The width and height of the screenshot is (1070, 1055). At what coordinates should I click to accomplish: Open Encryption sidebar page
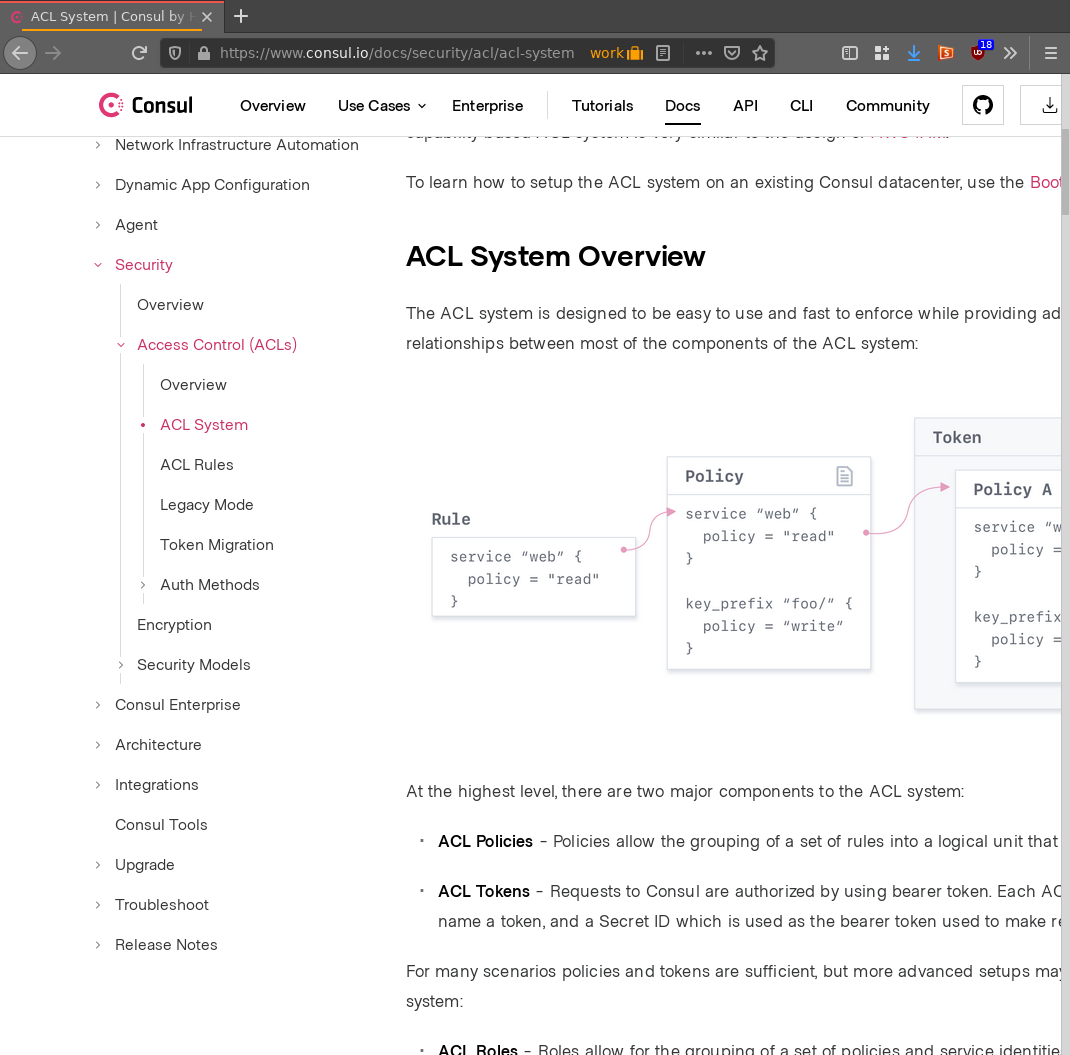174,624
